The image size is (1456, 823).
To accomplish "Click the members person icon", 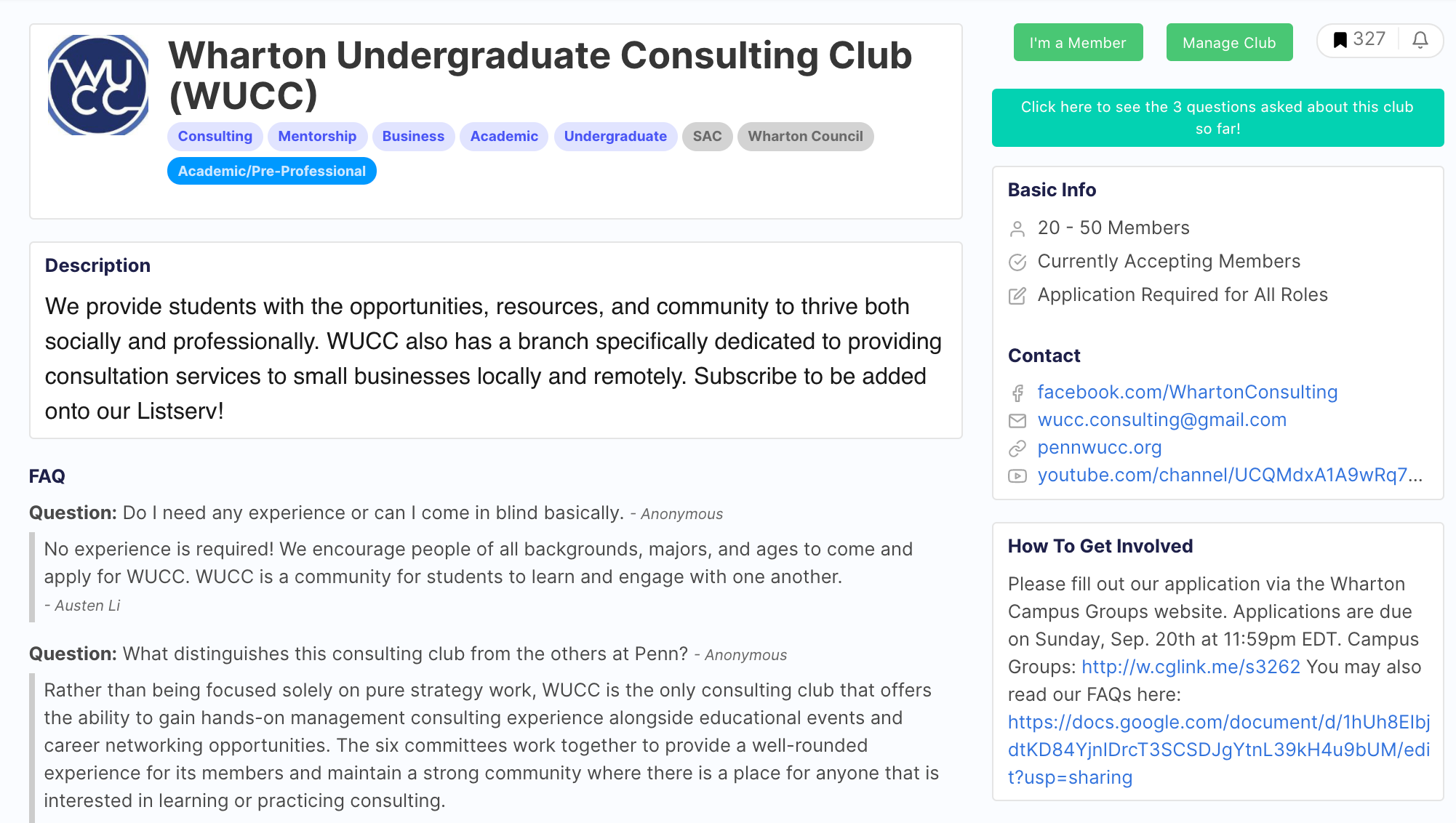I will point(1017,229).
